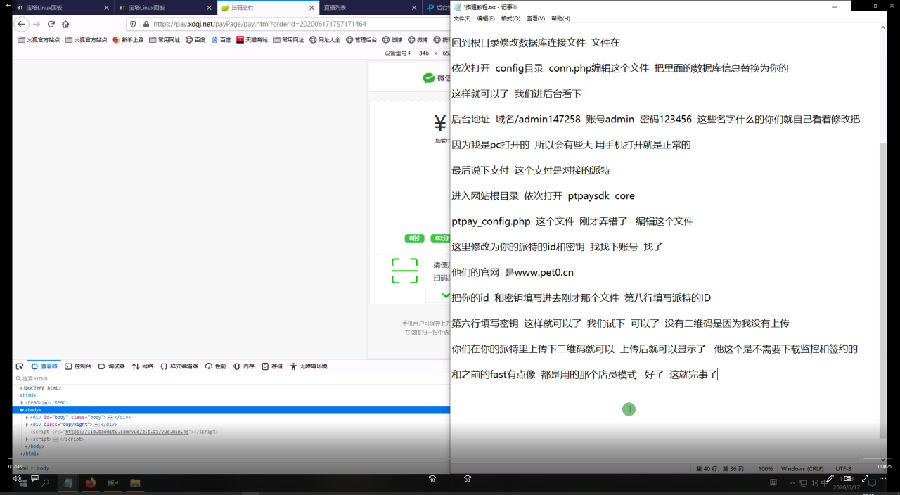Open Notepad's 文件(F) menu
Viewport: 900px width, 495px height.
tap(462, 18)
